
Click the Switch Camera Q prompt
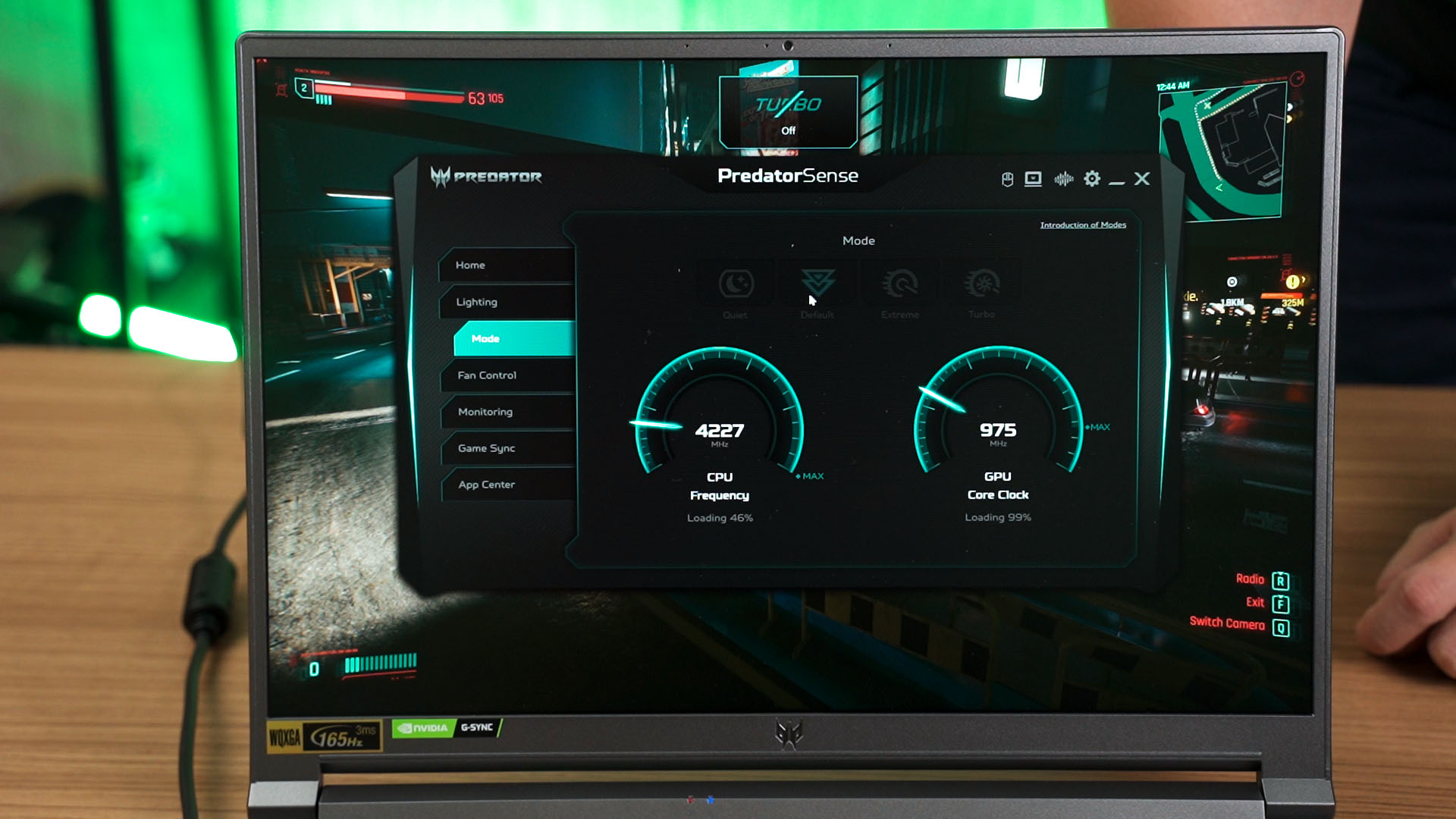tap(1239, 625)
